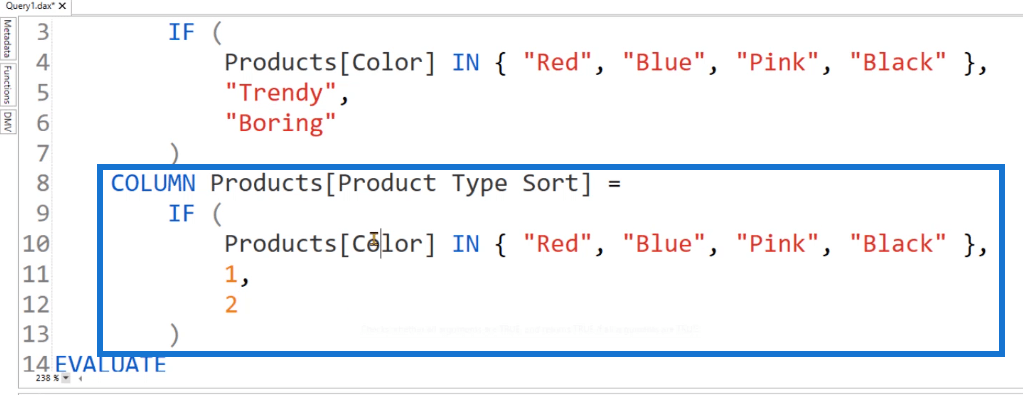Click line number 7 in the gutter

pyautogui.click(x=42, y=153)
